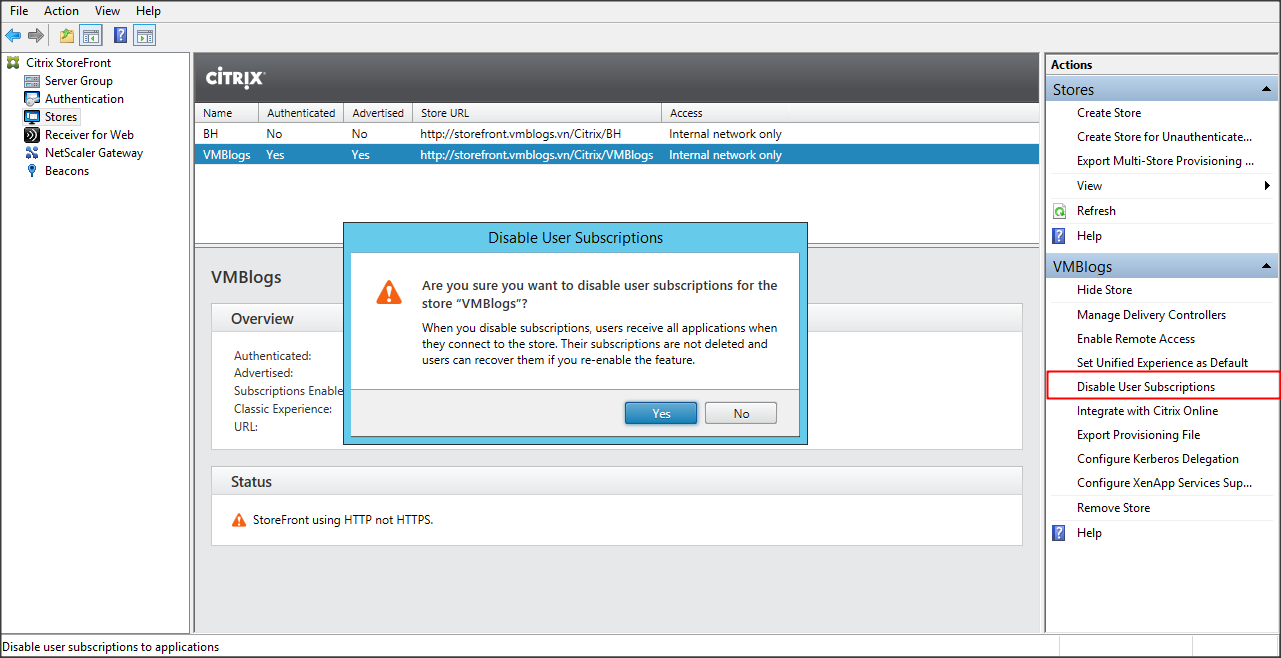Select Receiver for Web in the tree
The width and height of the screenshot is (1281, 658).
click(x=89, y=135)
